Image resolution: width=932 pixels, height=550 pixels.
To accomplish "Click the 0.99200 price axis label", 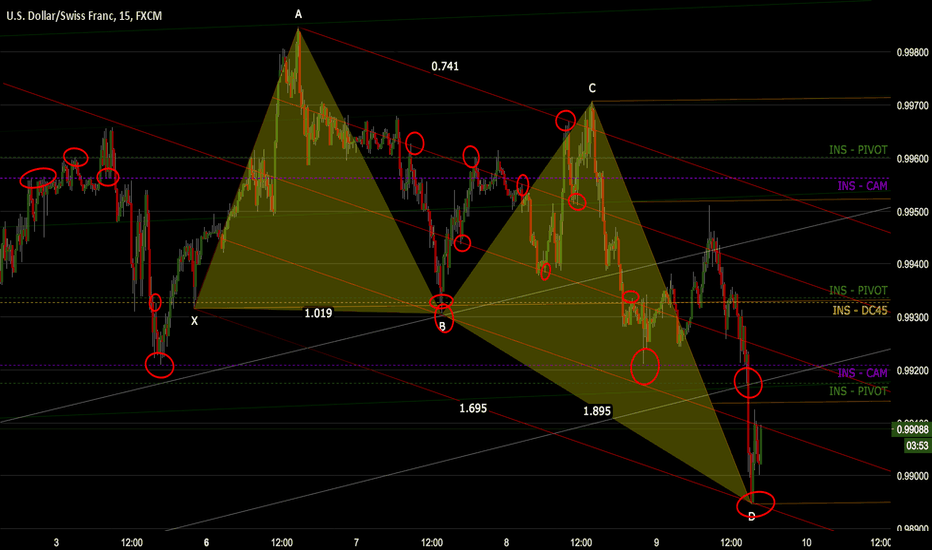I will (x=912, y=371).
